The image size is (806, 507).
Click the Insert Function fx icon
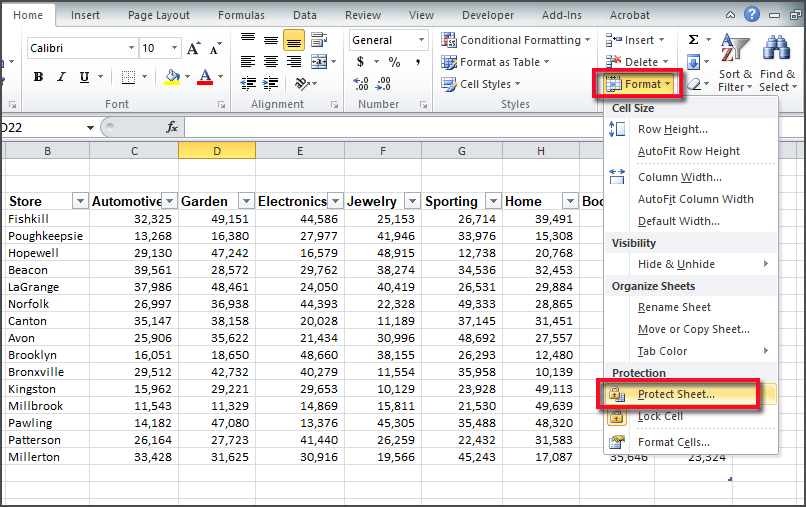pos(172,127)
